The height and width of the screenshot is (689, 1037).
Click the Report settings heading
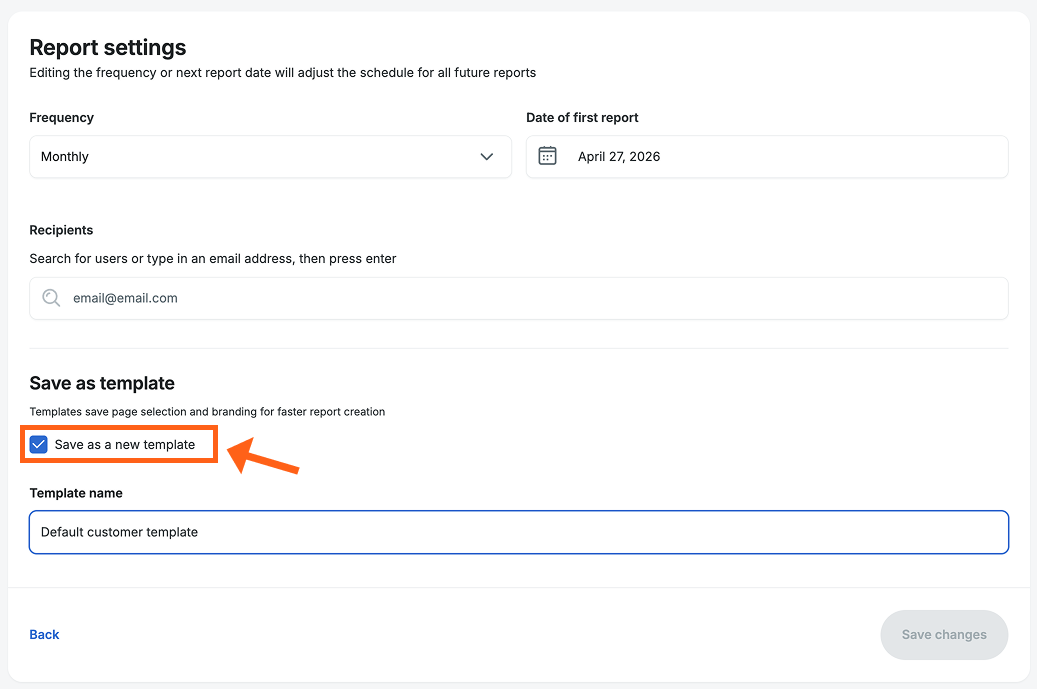108,47
